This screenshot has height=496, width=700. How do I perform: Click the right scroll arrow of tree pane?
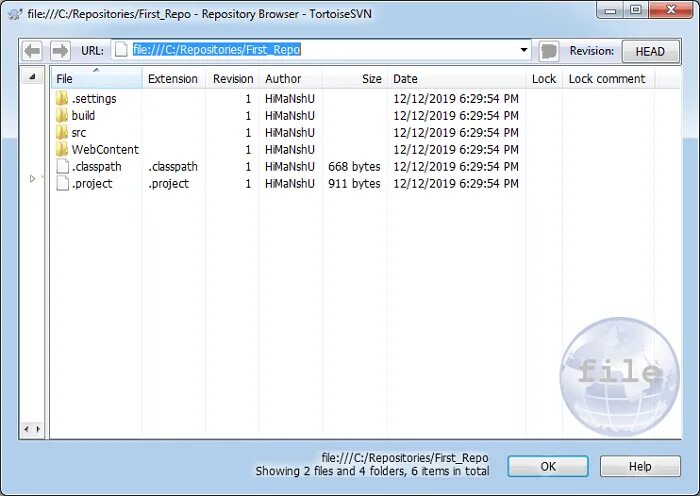(38, 429)
